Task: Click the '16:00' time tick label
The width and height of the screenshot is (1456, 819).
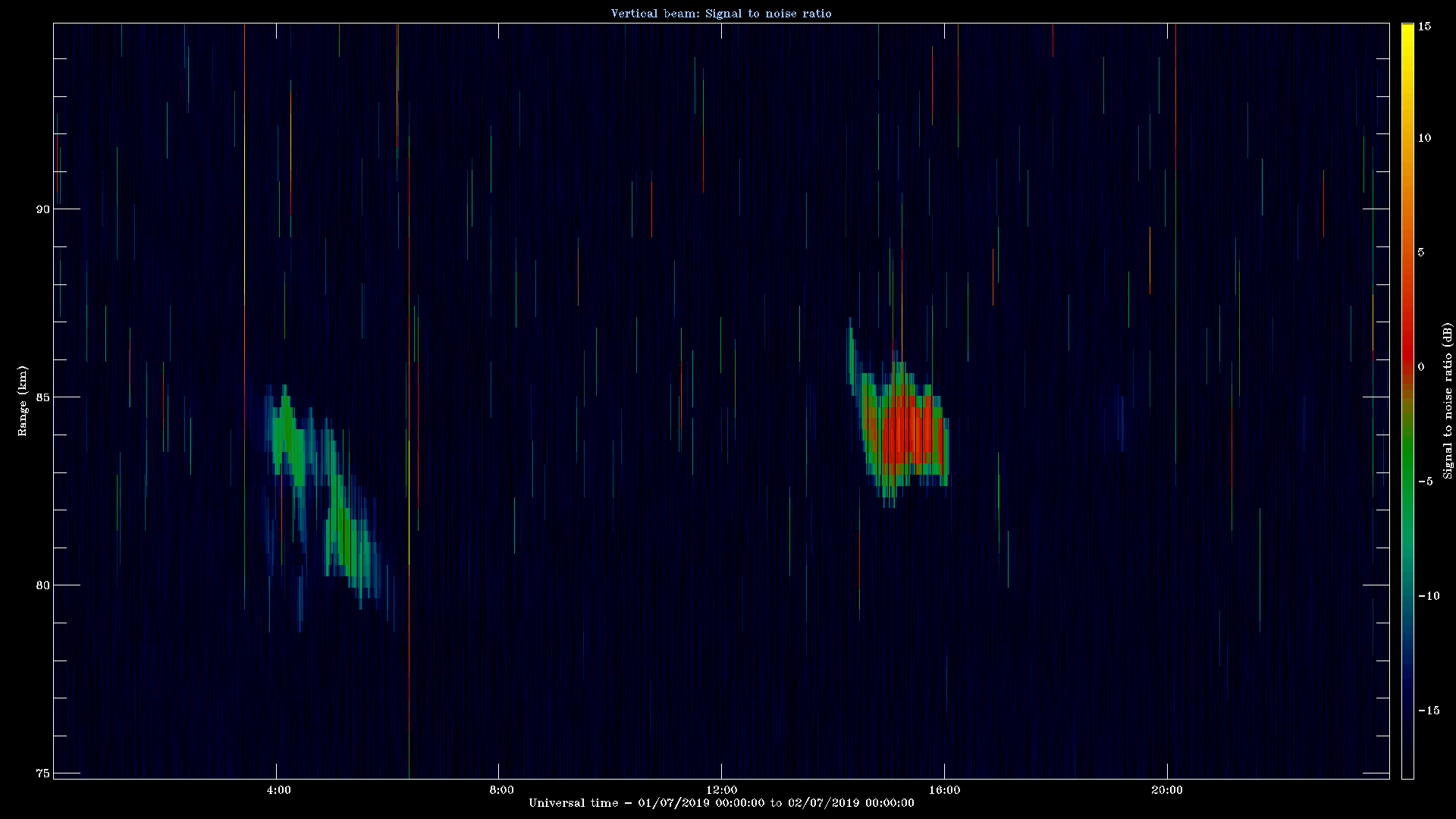Action: tap(944, 789)
